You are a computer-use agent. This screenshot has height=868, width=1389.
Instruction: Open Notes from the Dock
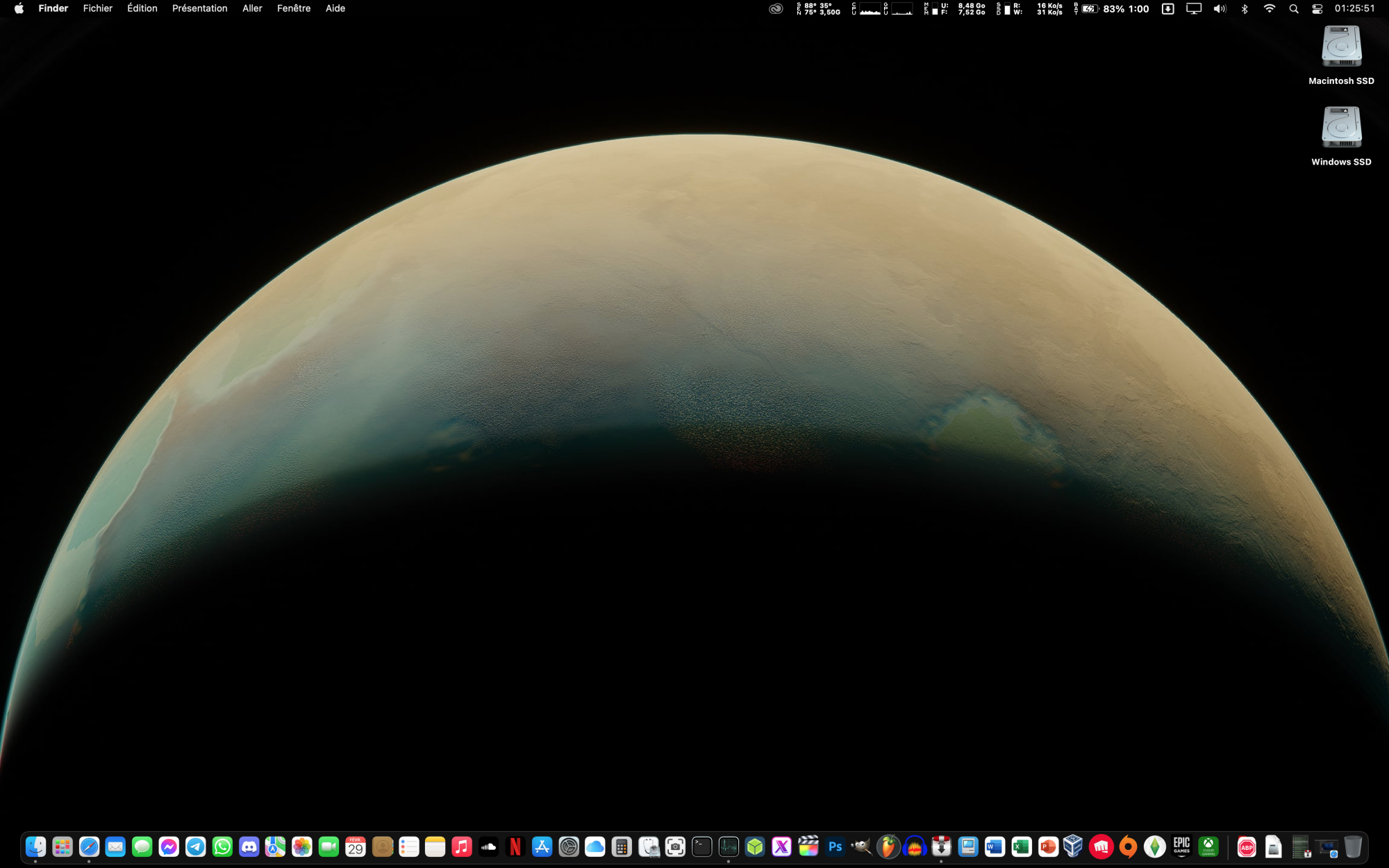pos(435,846)
